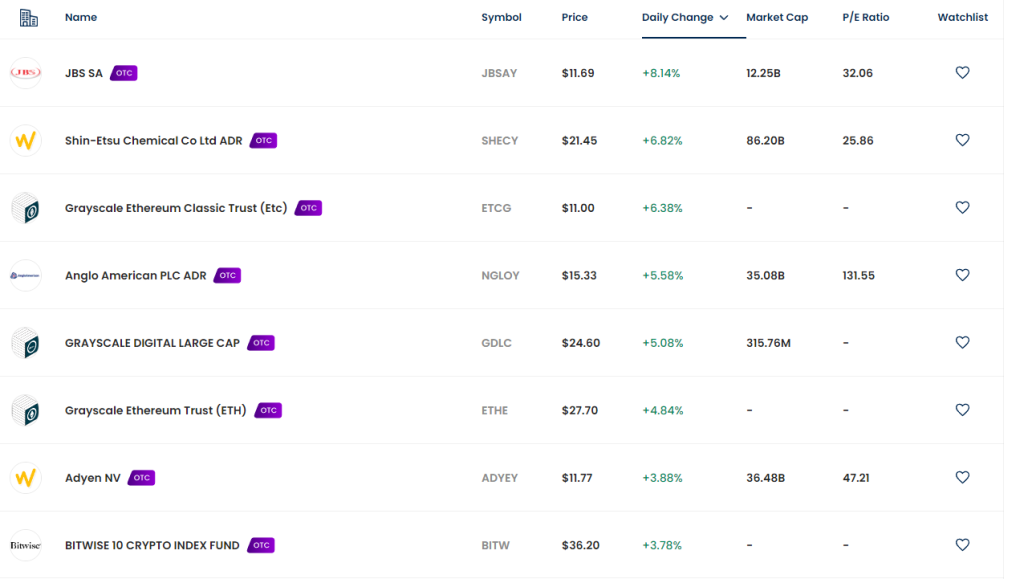Open the Anglo American PLC logo
Screen dimensions: 1024x579
click(25, 275)
